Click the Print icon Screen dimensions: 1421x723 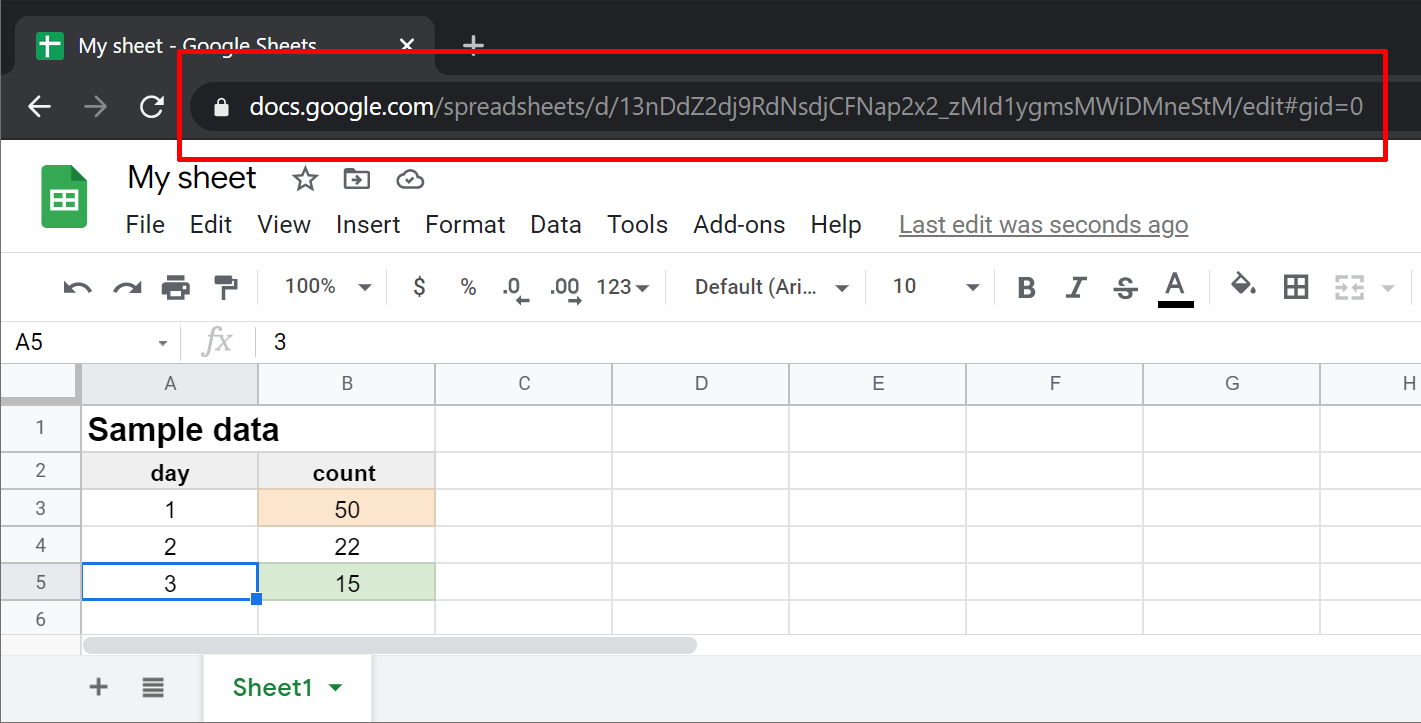point(176,288)
